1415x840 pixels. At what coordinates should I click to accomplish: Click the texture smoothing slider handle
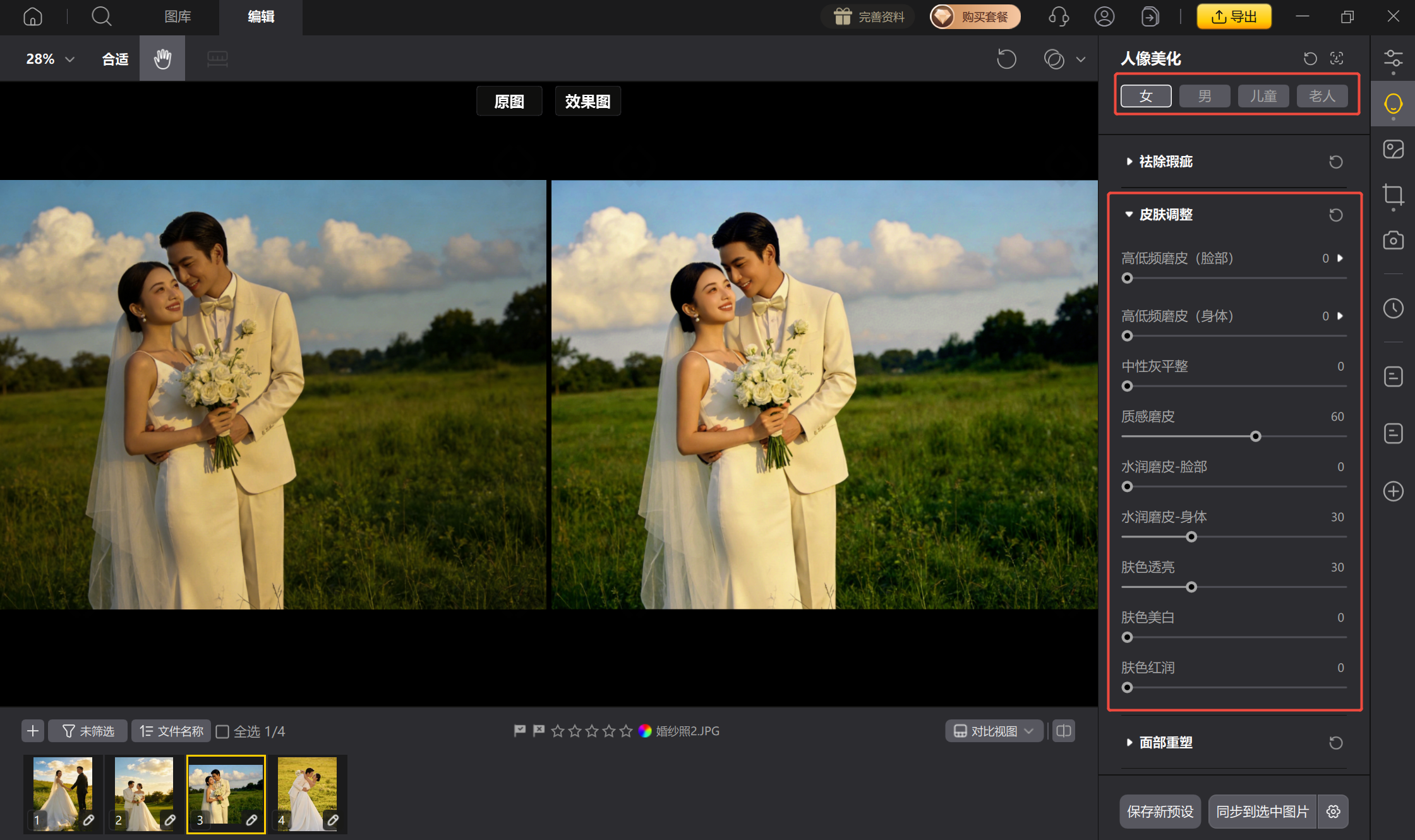1256,436
